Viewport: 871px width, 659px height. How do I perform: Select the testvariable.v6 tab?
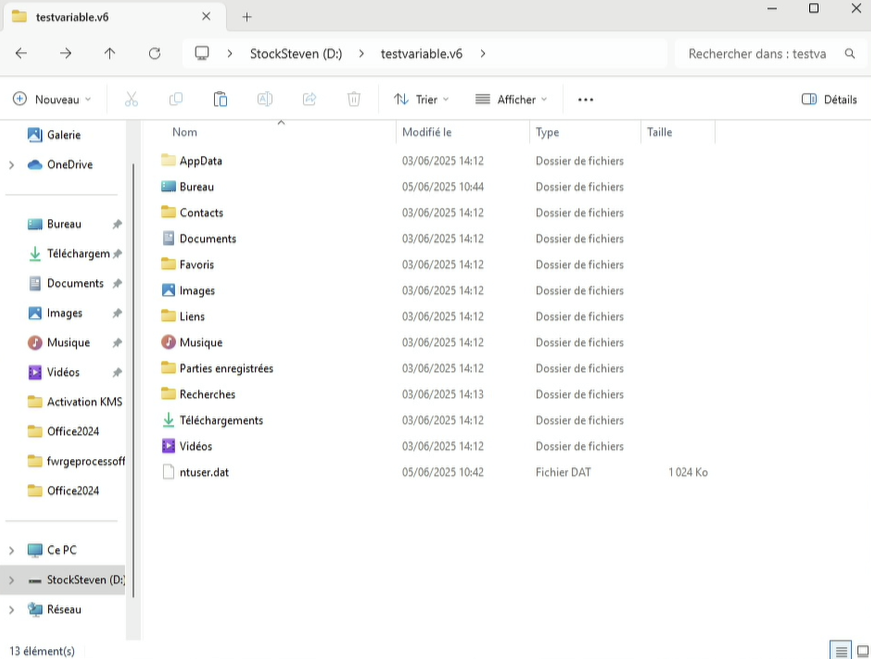click(114, 17)
